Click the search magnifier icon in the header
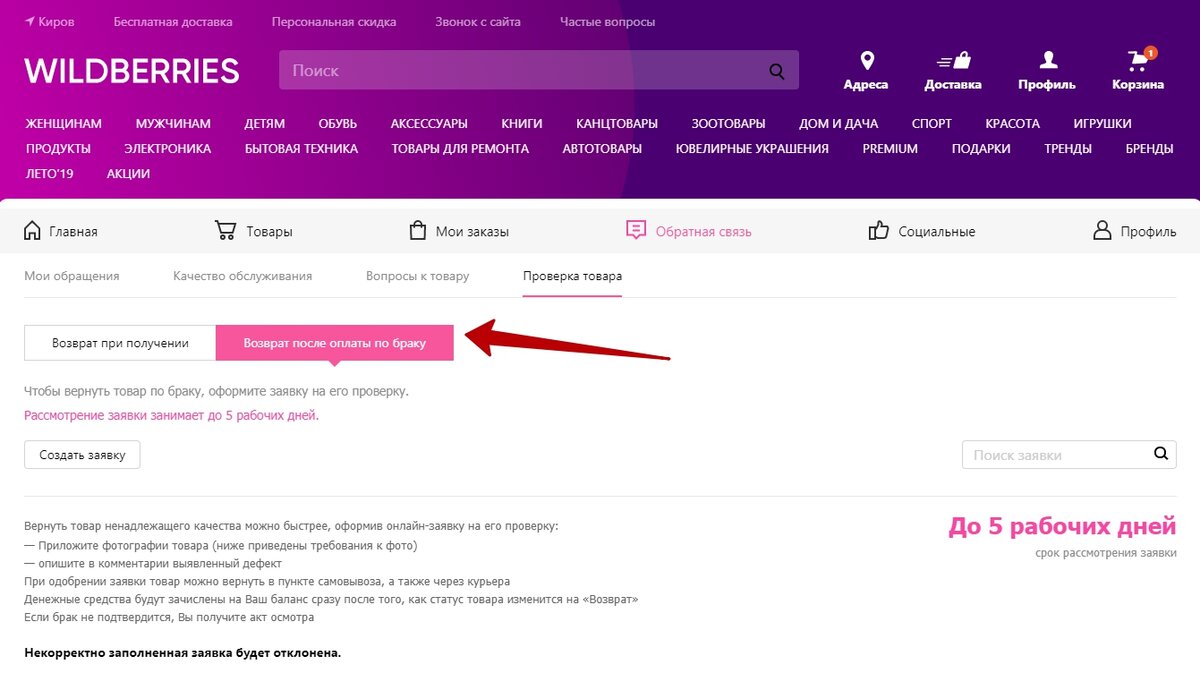Viewport: 1200px width, 673px height. (777, 71)
